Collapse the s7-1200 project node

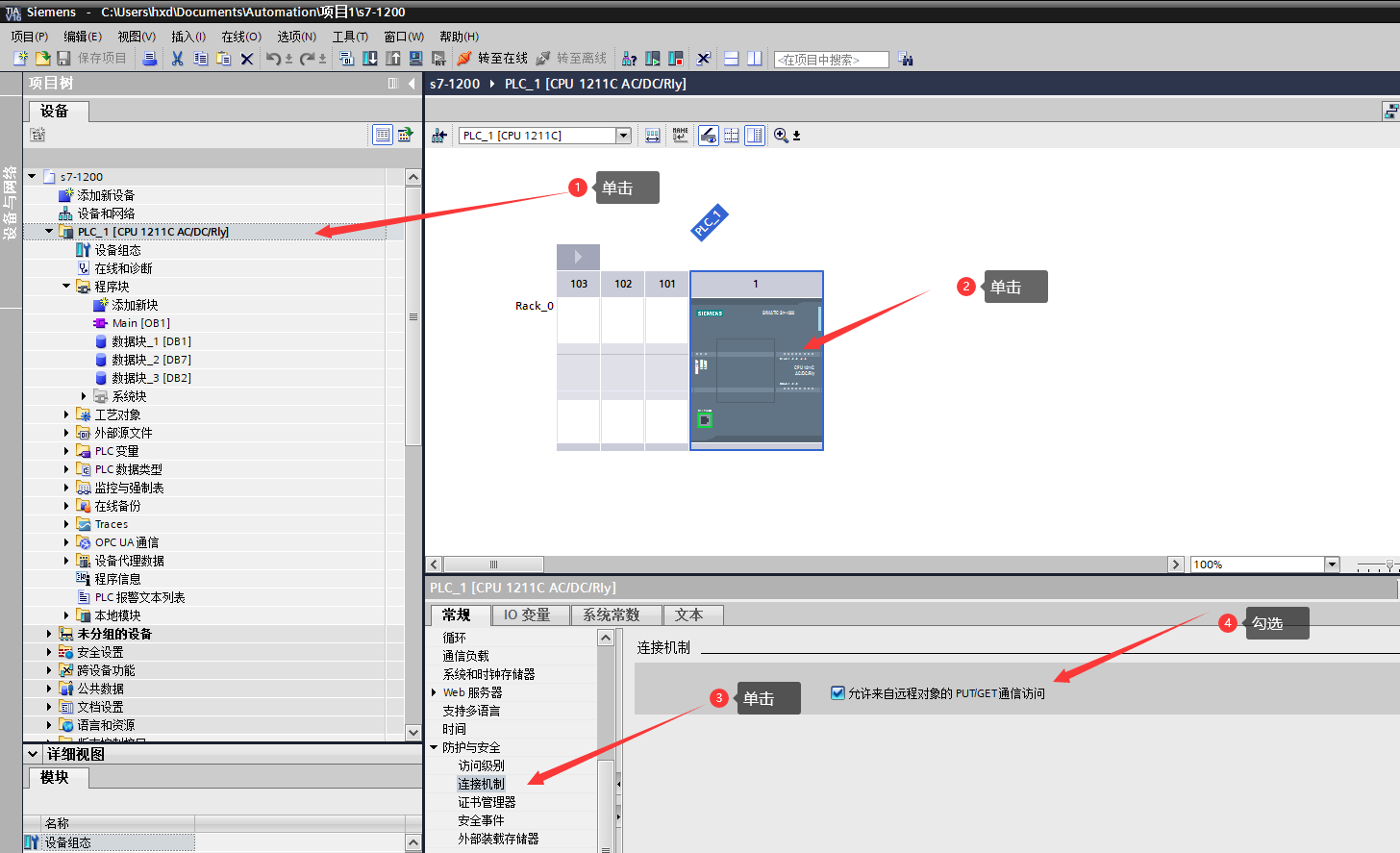pos(32,177)
